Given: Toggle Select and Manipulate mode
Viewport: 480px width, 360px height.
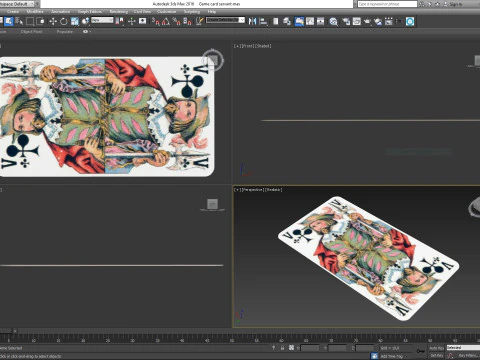Looking at the screenshot, I should (x=131, y=21).
